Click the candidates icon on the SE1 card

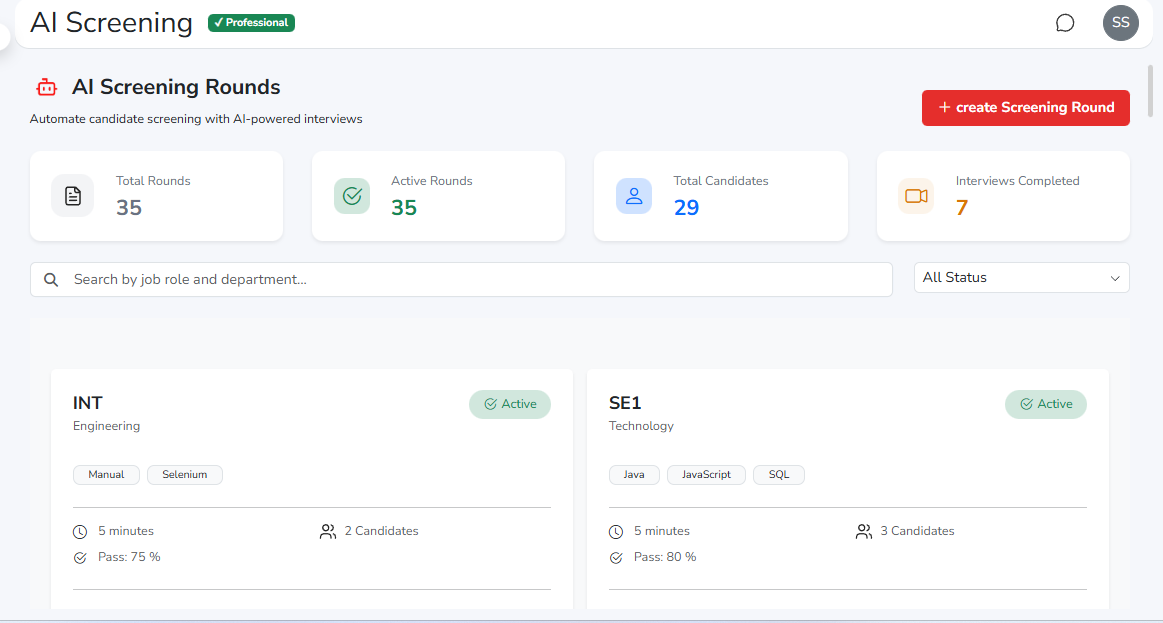(864, 530)
